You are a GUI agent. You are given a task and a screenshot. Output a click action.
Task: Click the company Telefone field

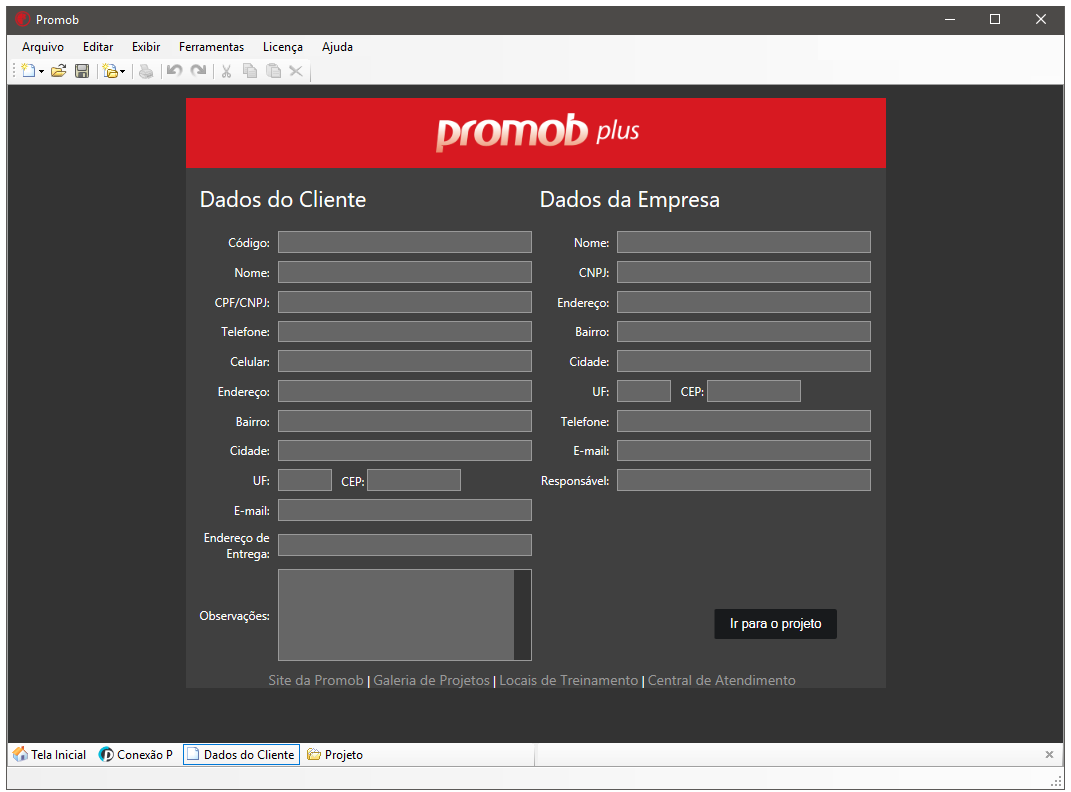point(744,421)
